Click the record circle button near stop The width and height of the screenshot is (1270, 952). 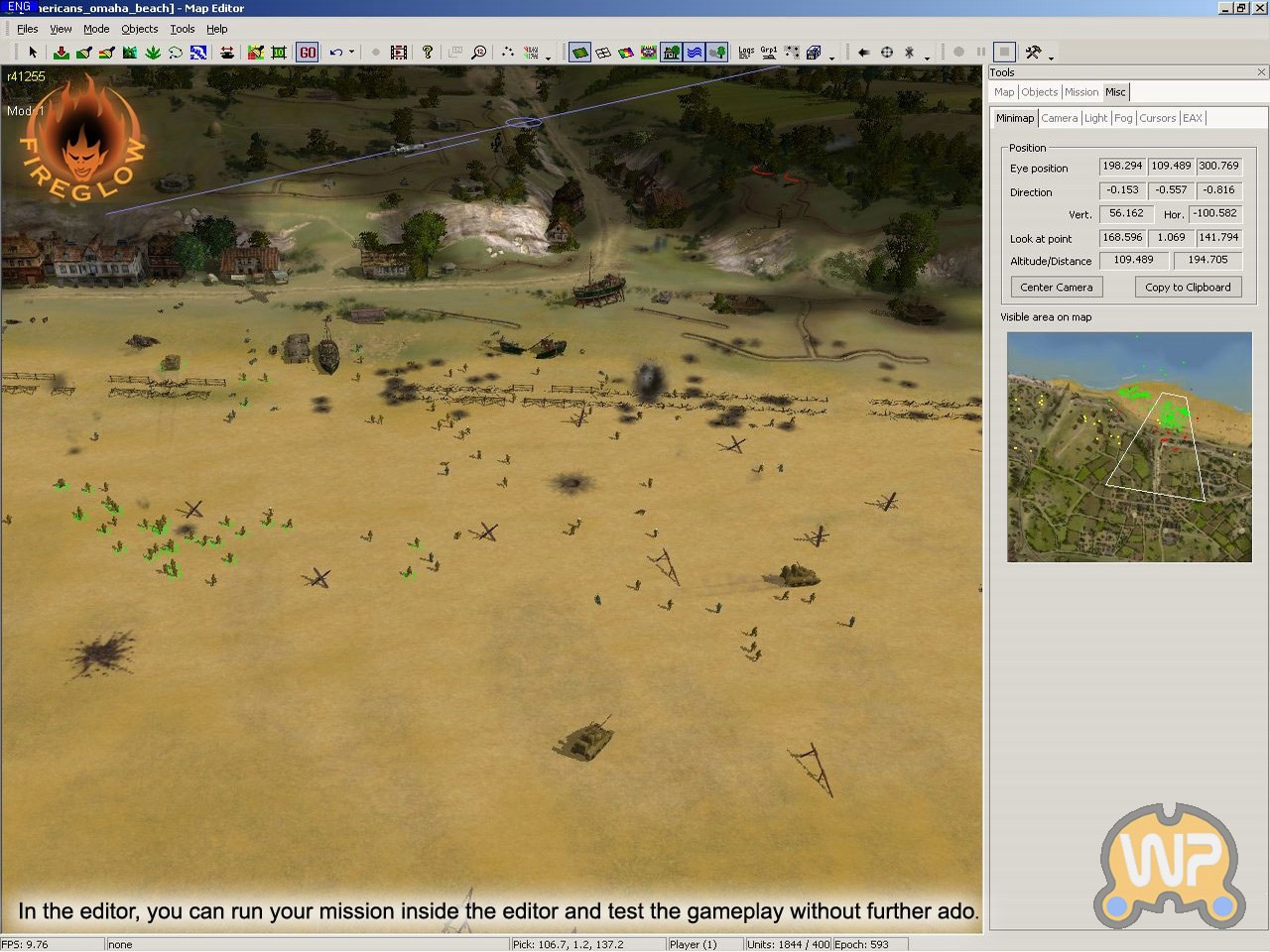point(958,53)
